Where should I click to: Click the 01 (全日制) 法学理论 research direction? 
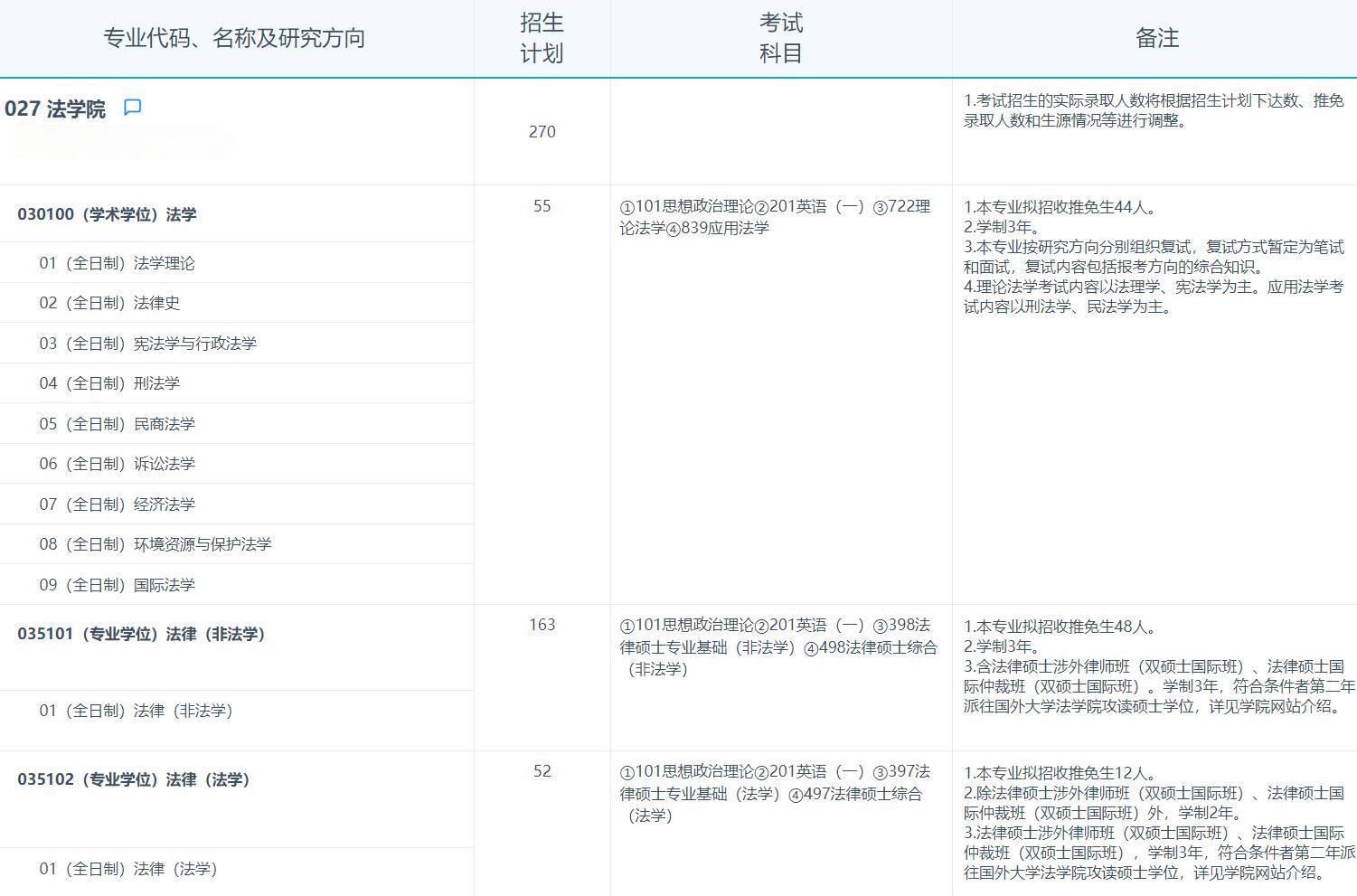[118, 262]
